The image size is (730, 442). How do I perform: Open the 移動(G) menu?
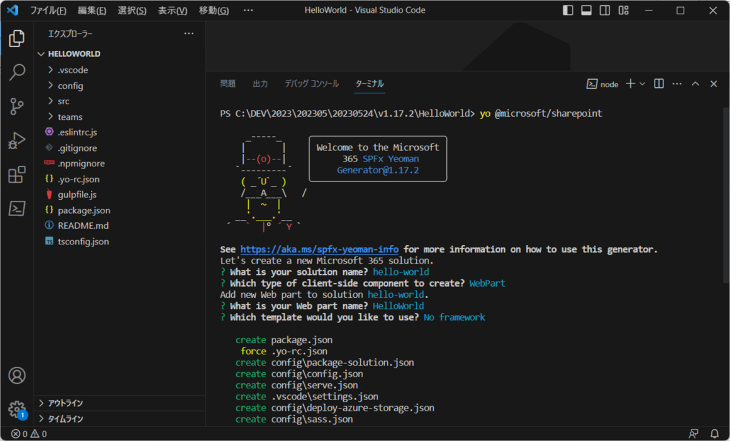click(214, 10)
